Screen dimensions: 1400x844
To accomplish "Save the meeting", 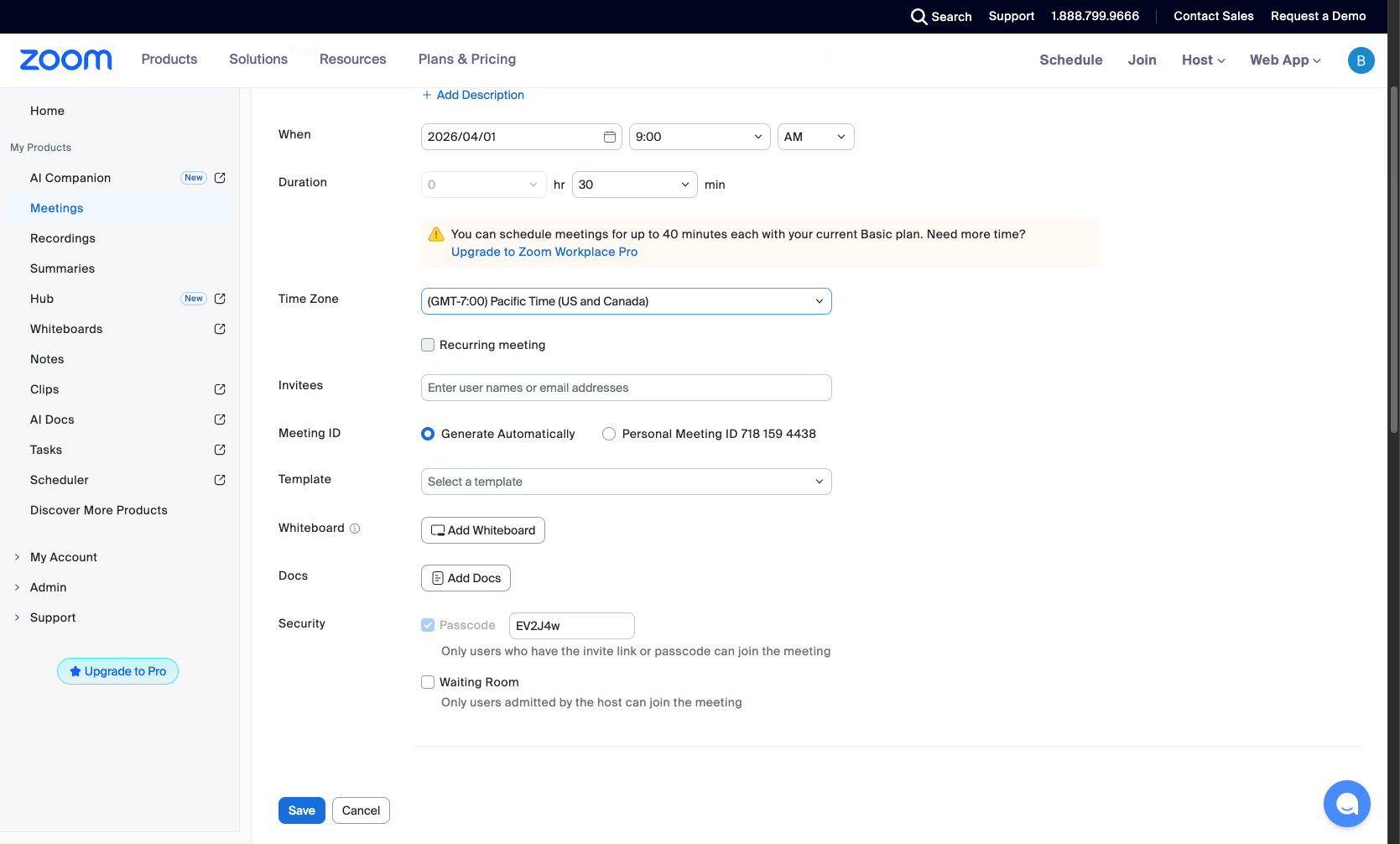I will point(302,810).
